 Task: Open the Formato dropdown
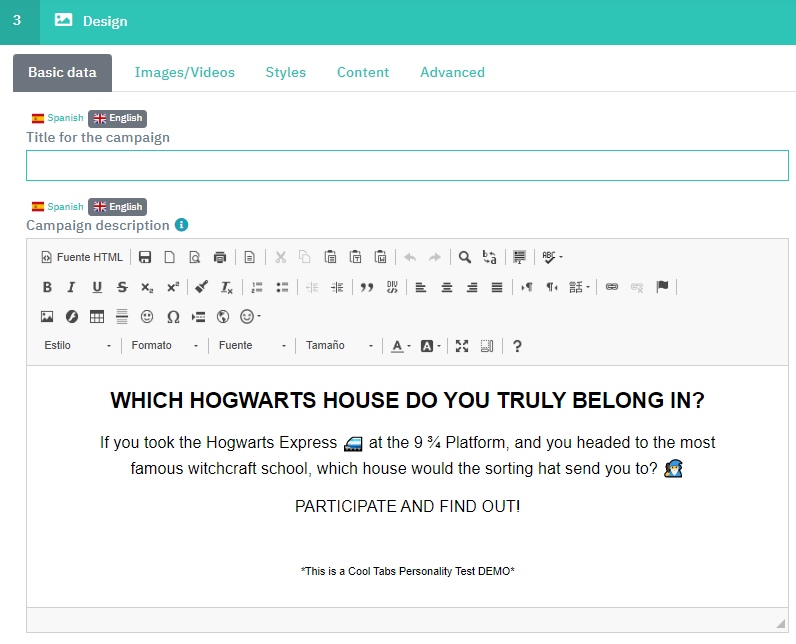tap(164, 346)
